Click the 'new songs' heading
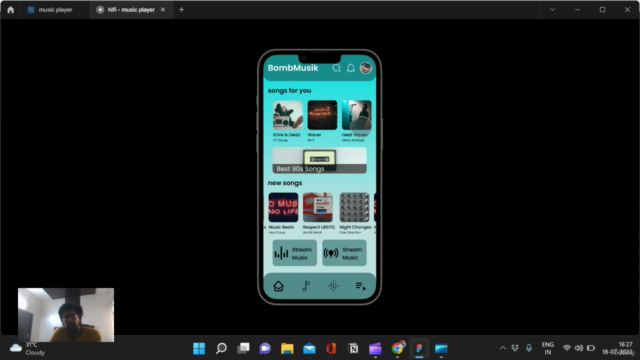This screenshot has height=360, width=640. coord(285,183)
